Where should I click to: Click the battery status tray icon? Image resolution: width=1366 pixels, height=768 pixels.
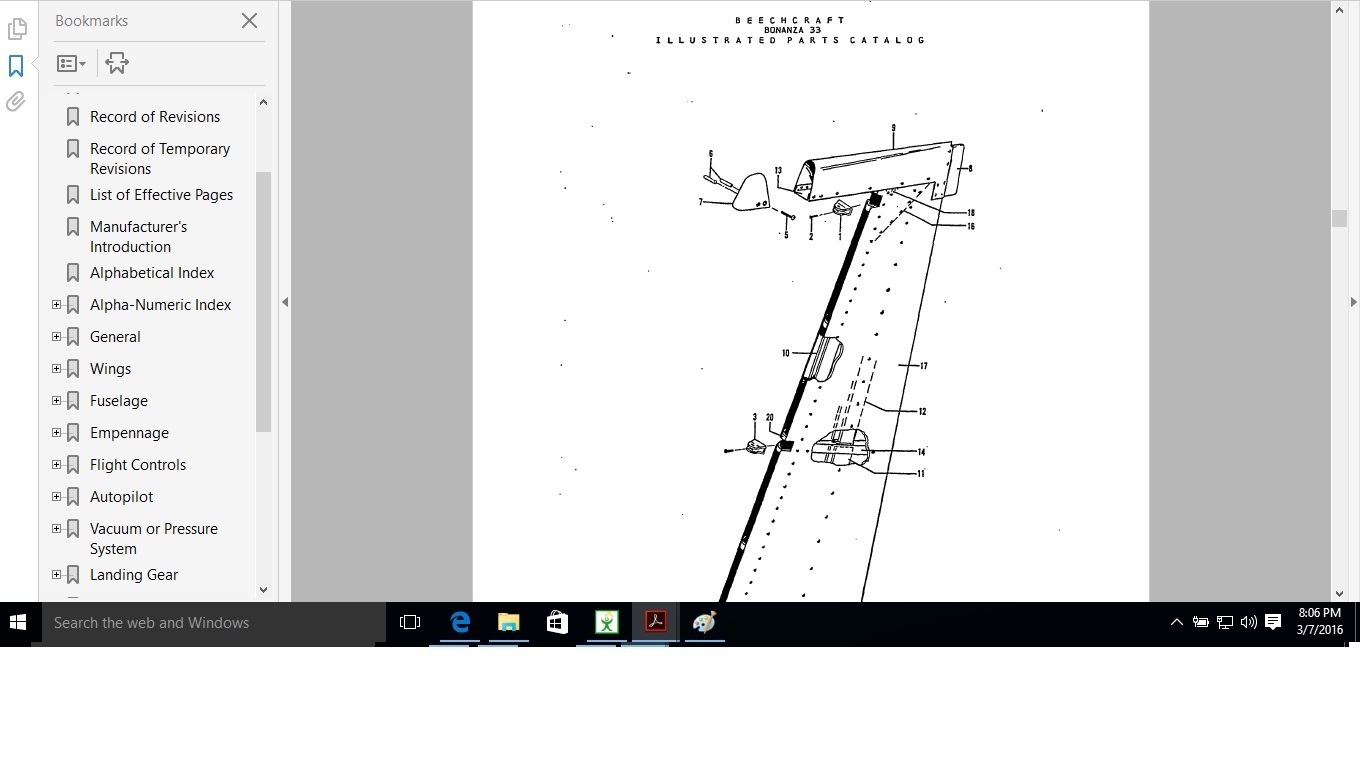[x=1201, y=623]
